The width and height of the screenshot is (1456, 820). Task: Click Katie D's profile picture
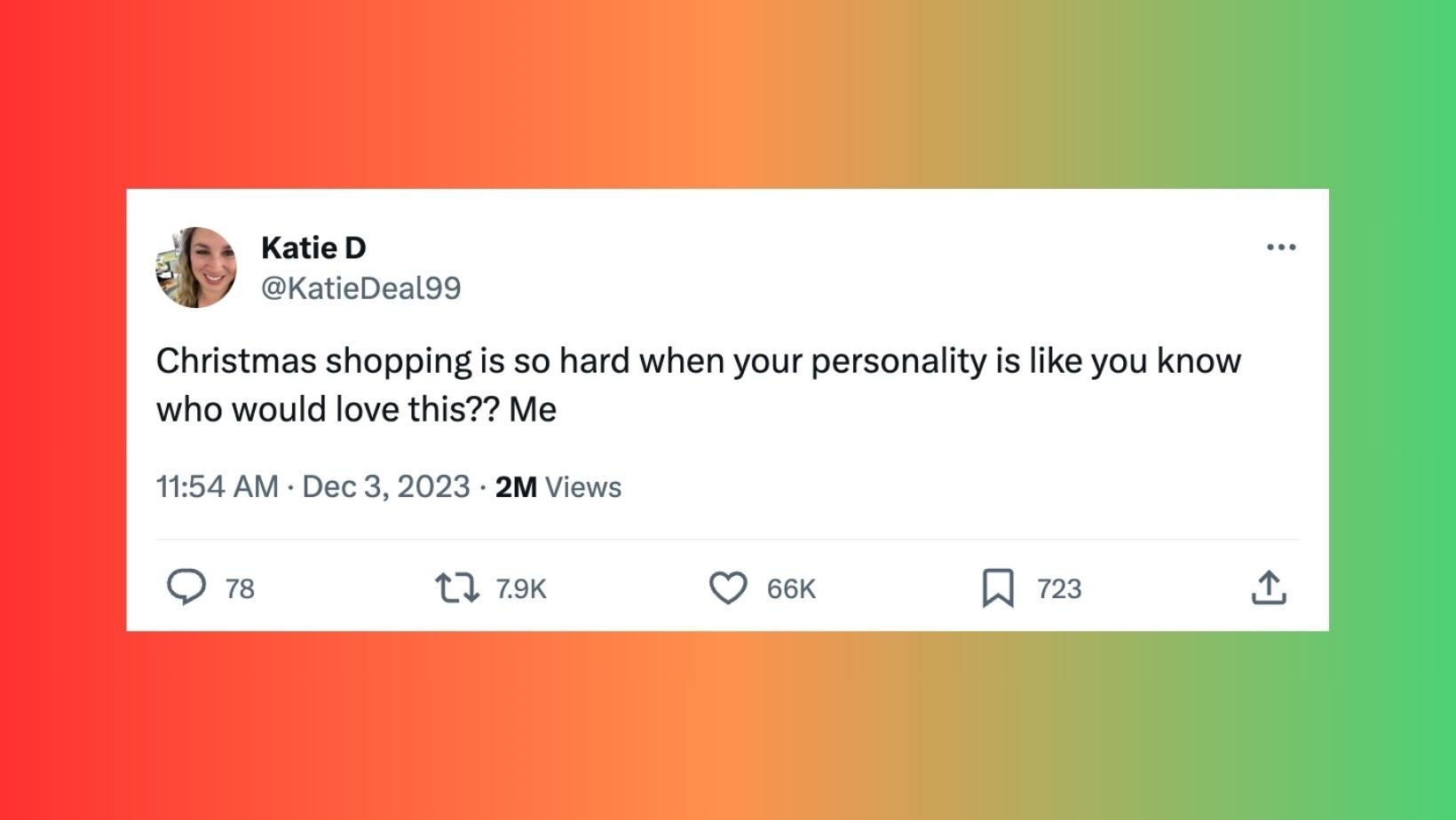click(196, 267)
